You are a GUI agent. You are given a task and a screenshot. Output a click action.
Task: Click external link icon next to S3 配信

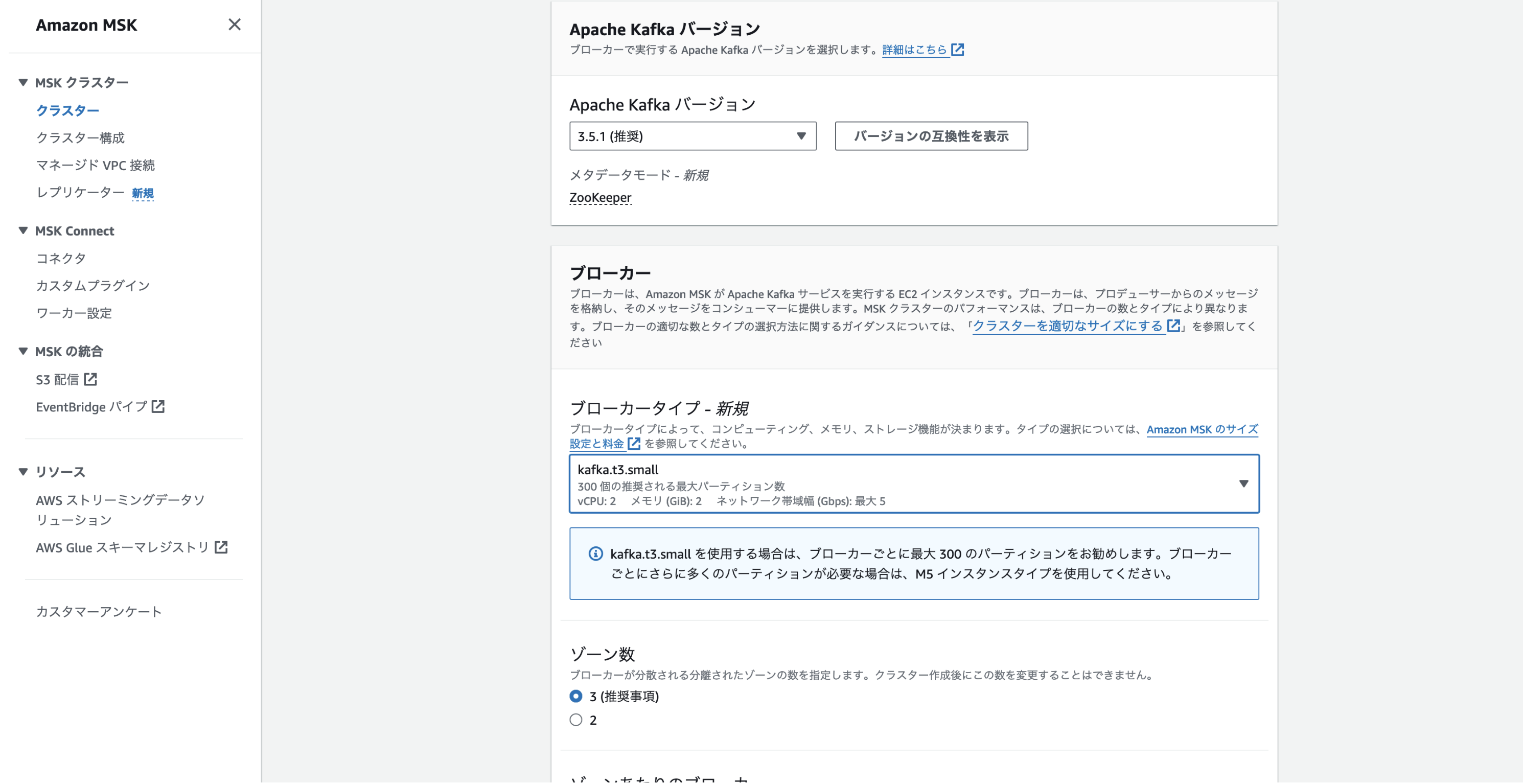[90, 379]
